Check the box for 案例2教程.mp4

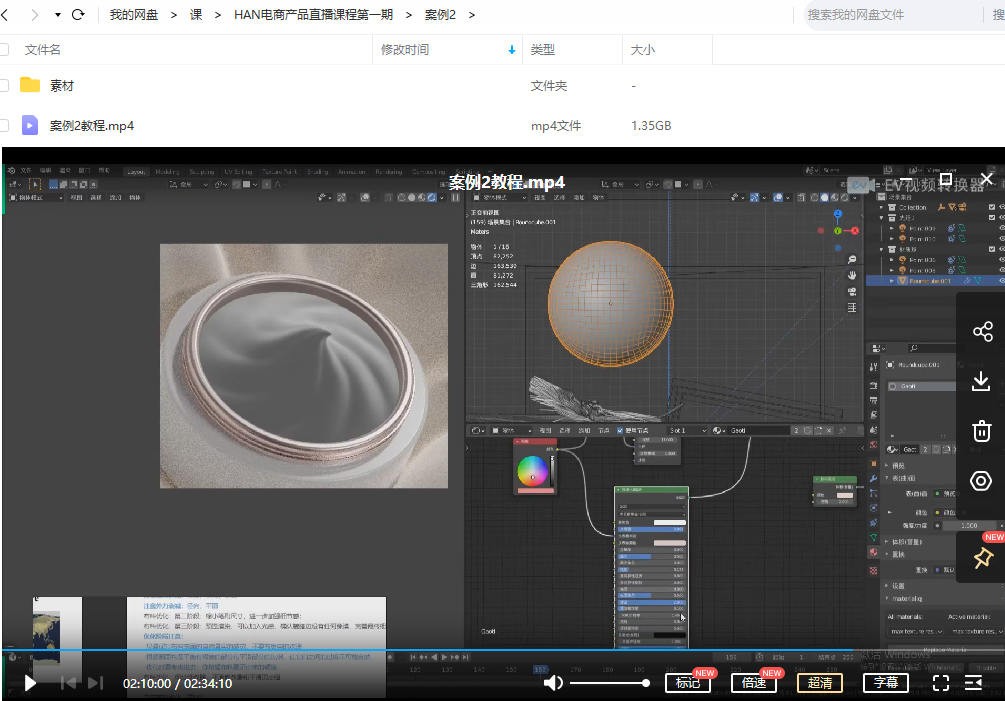(x=5, y=125)
